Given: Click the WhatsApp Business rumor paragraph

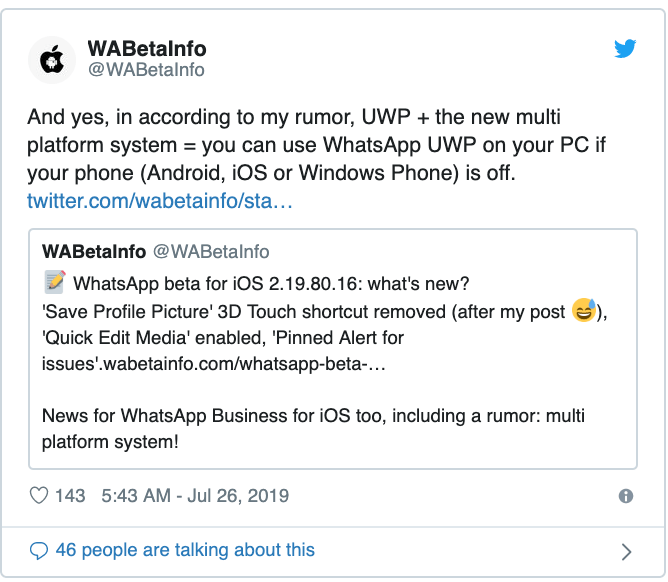Looking at the screenshot, I should click(x=313, y=429).
